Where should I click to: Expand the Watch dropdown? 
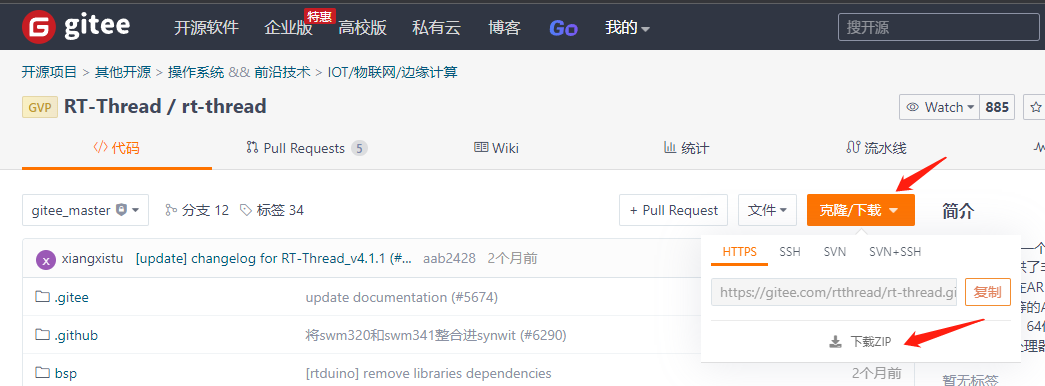[940, 107]
